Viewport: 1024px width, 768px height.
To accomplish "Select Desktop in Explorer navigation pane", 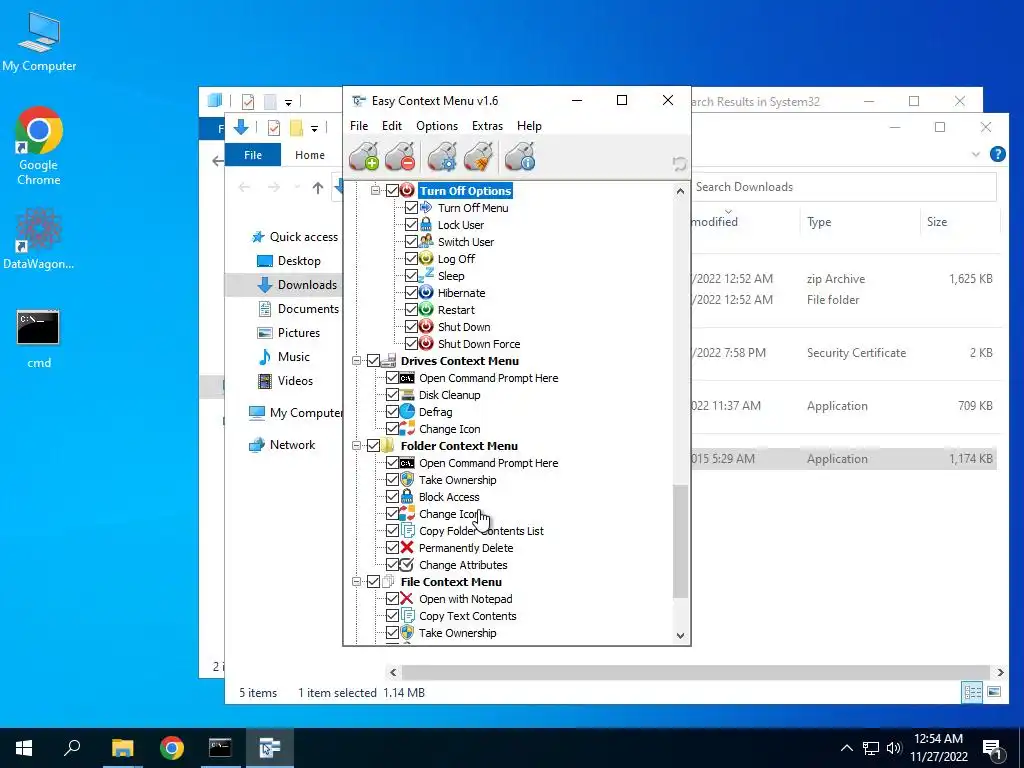I will [x=298, y=261].
